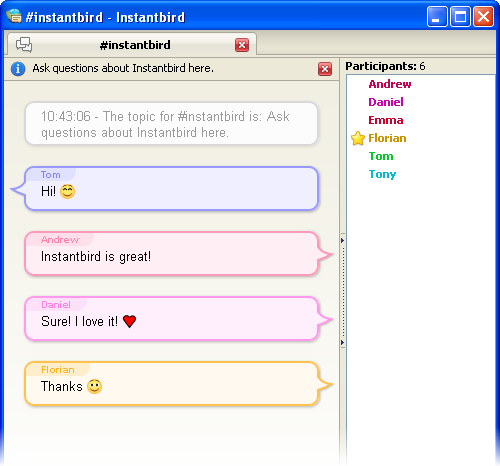
Task: Dismiss the topic notification bar
Action: coord(325,69)
